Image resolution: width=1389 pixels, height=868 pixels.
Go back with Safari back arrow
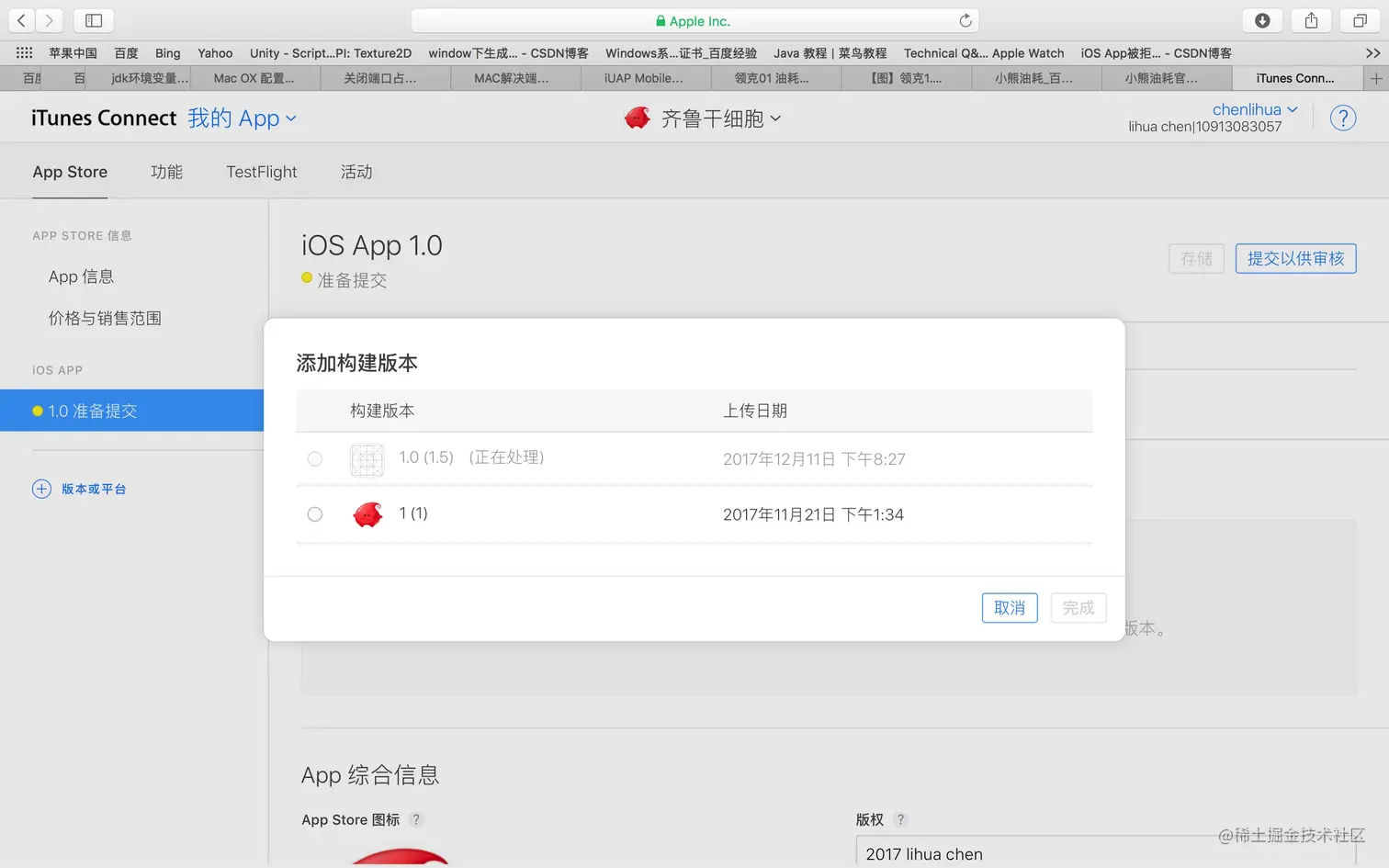point(21,20)
